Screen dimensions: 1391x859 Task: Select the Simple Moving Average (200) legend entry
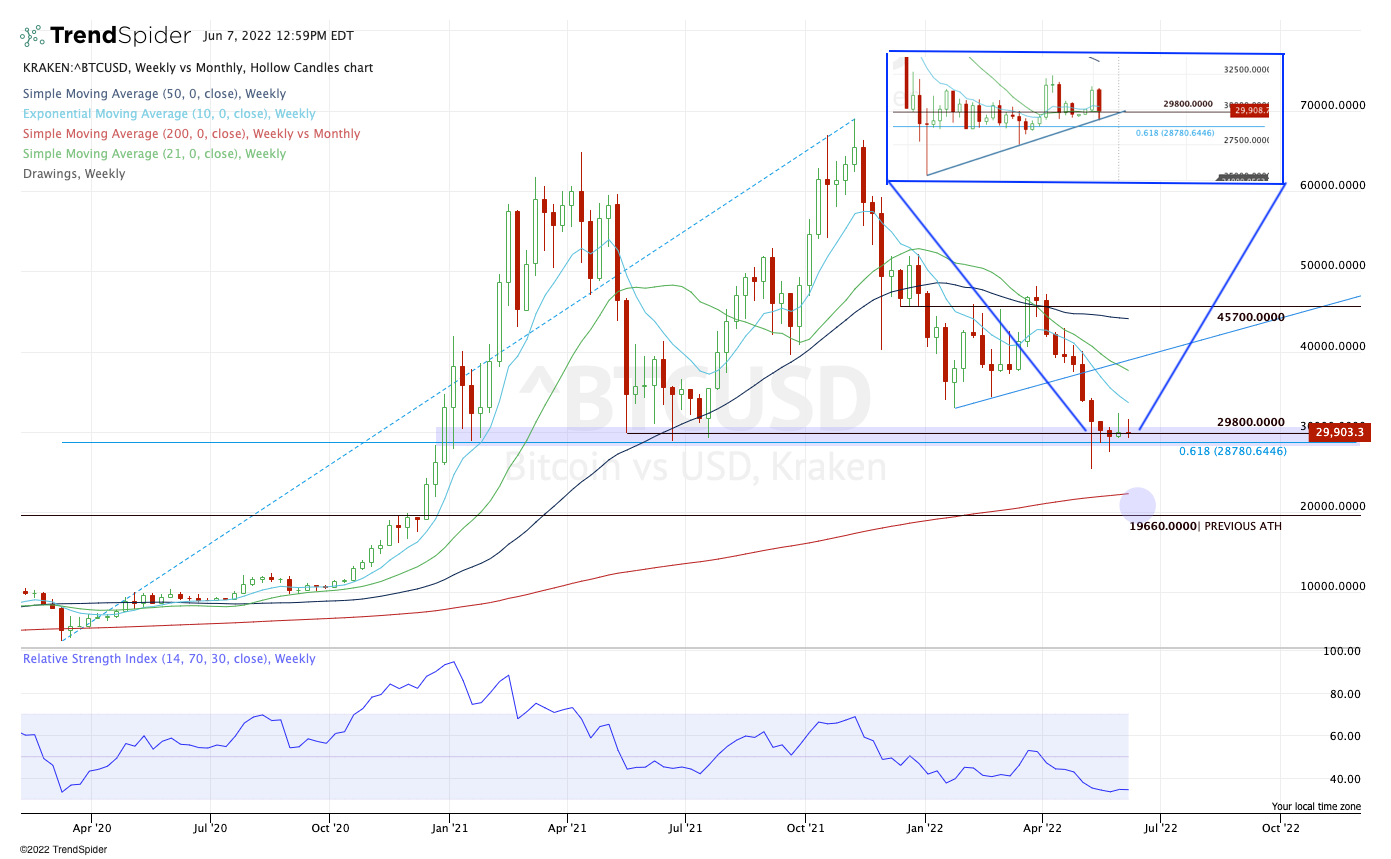point(191,134)
